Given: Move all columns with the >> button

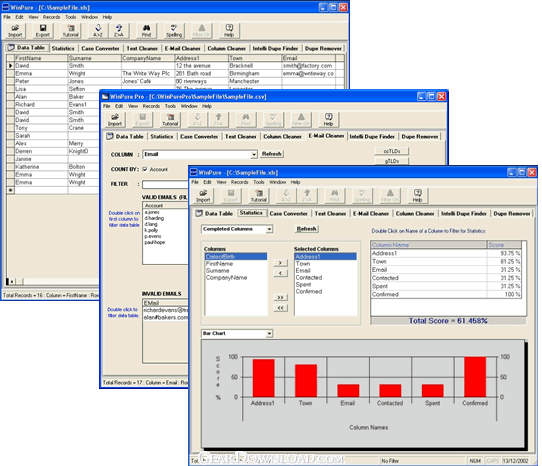Looking at the screenshot, I should [x=280, y=297].
